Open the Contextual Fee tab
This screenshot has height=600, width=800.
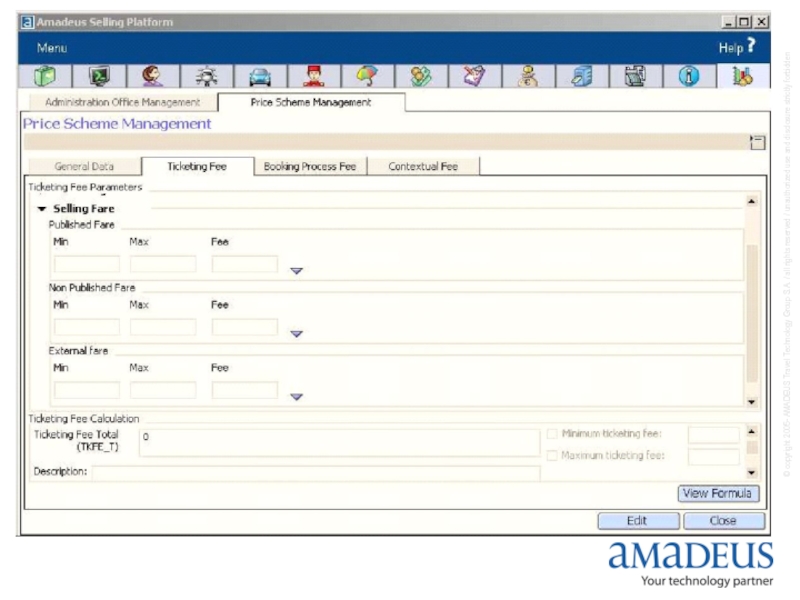tap(423, 166)
